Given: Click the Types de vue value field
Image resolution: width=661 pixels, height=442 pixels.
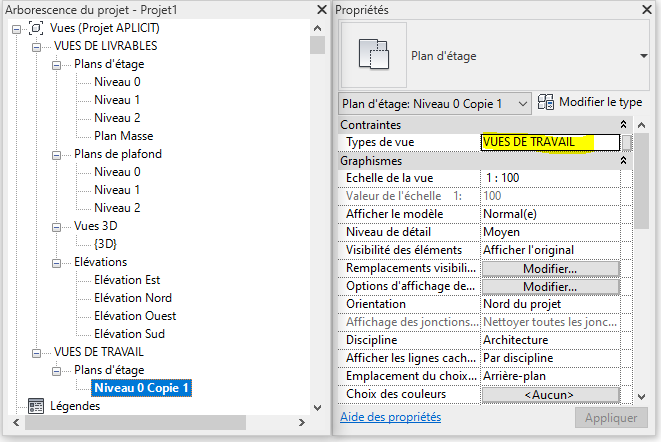Looking at the screenshot, I should click(550, 143).
